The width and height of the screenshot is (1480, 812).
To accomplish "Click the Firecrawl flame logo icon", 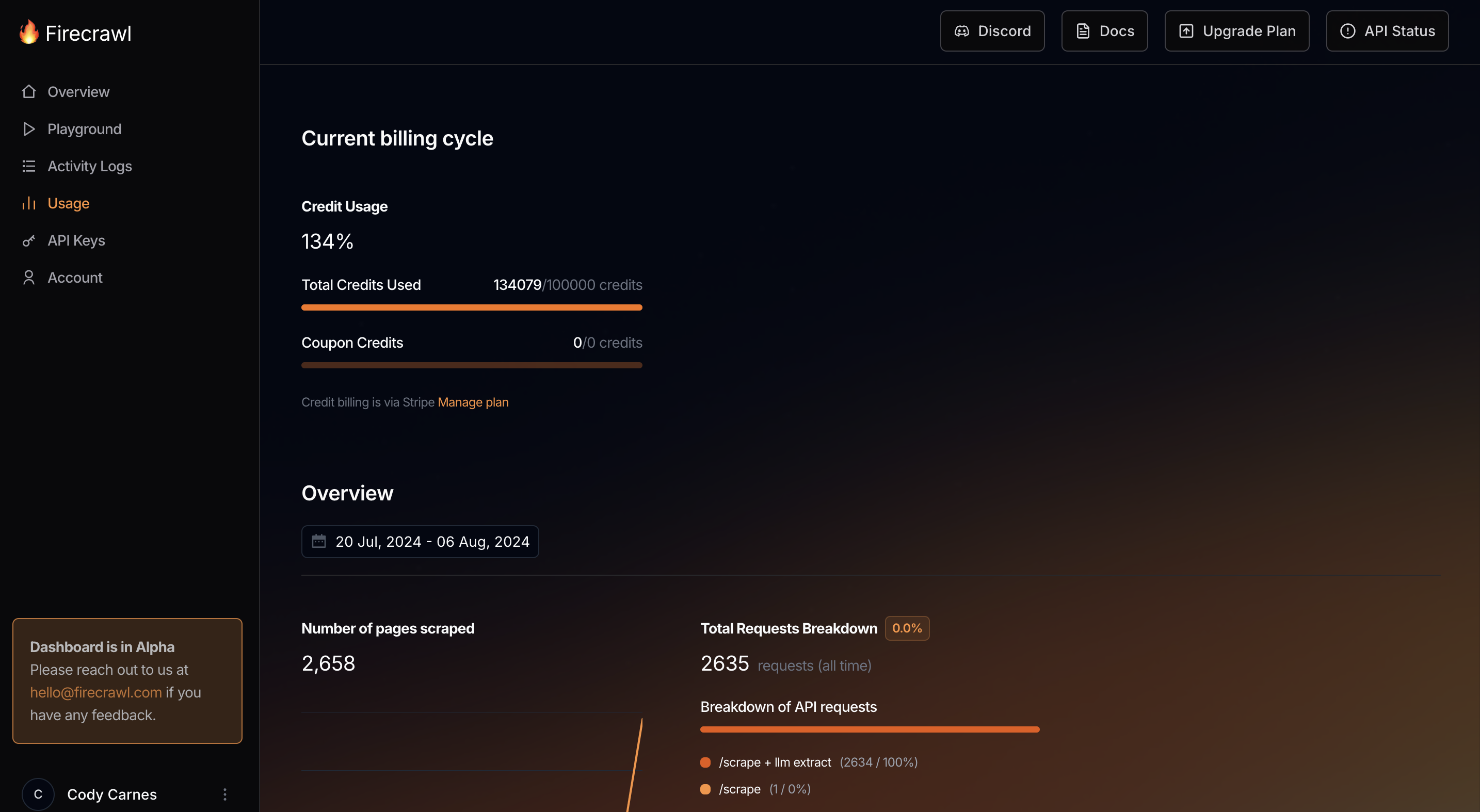I will (x=28, y=32).
